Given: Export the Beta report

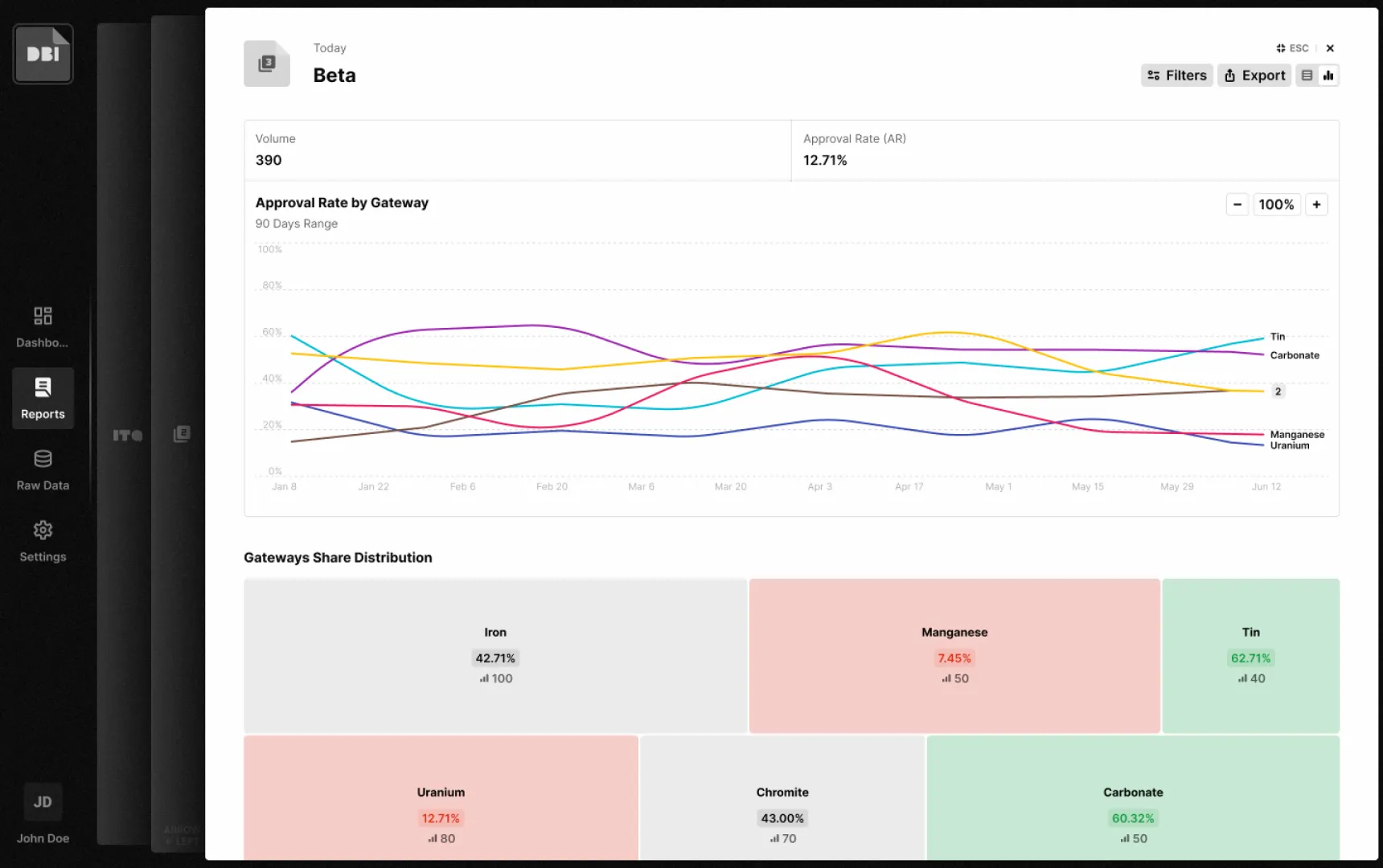Looking at the screenshot, I should (1254, 76).
